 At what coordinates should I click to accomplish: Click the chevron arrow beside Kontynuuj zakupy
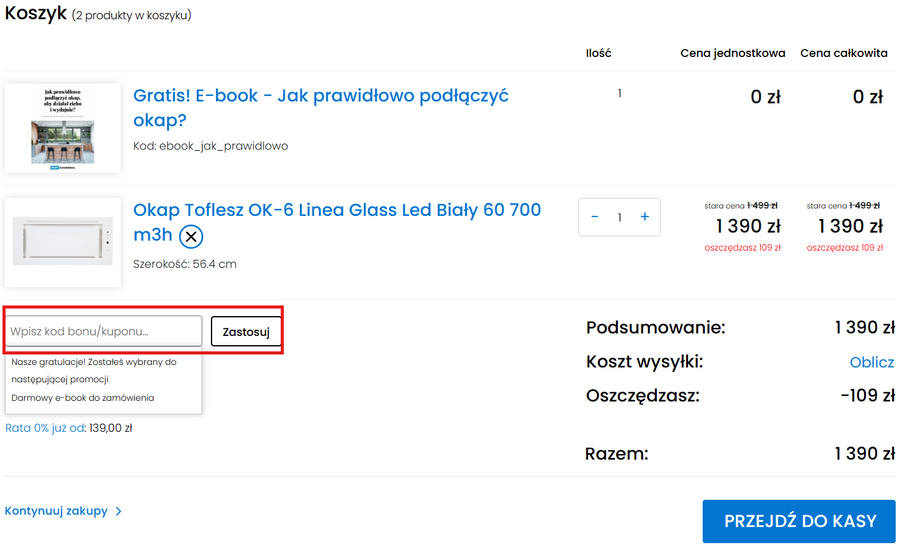[x=119, y=511]
